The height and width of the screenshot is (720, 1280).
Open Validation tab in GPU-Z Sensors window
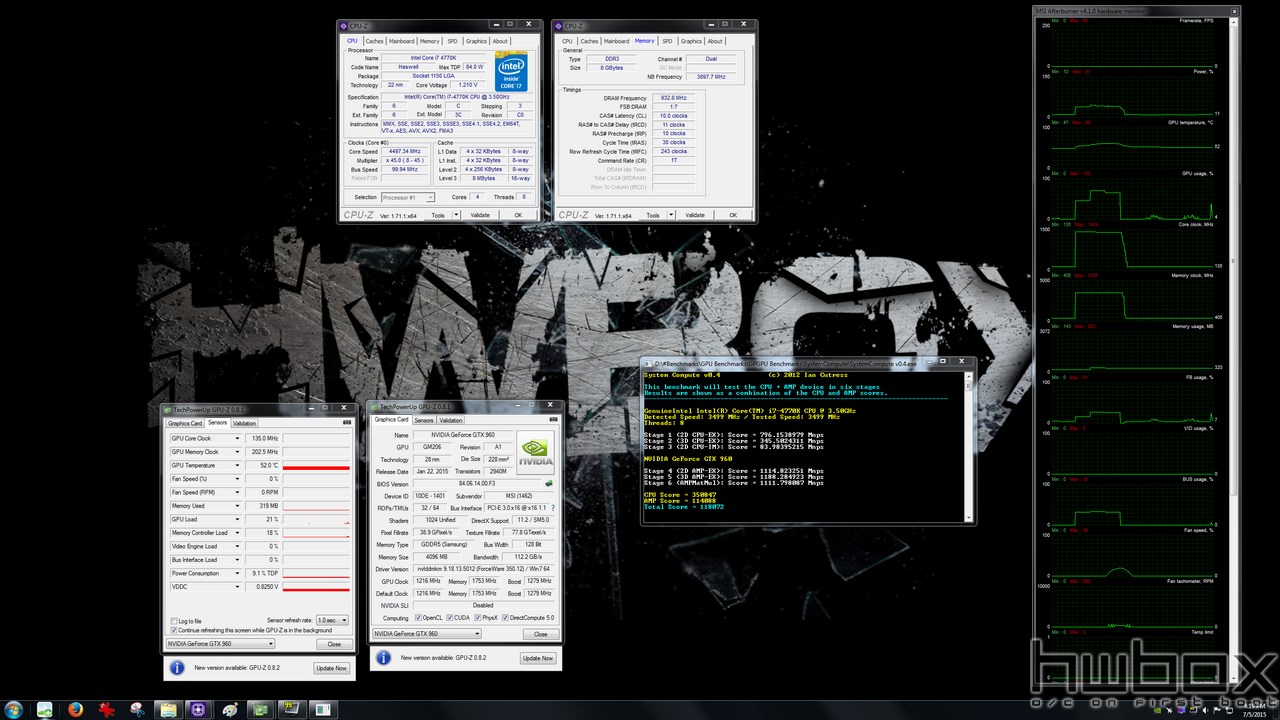tap(244, 423)
